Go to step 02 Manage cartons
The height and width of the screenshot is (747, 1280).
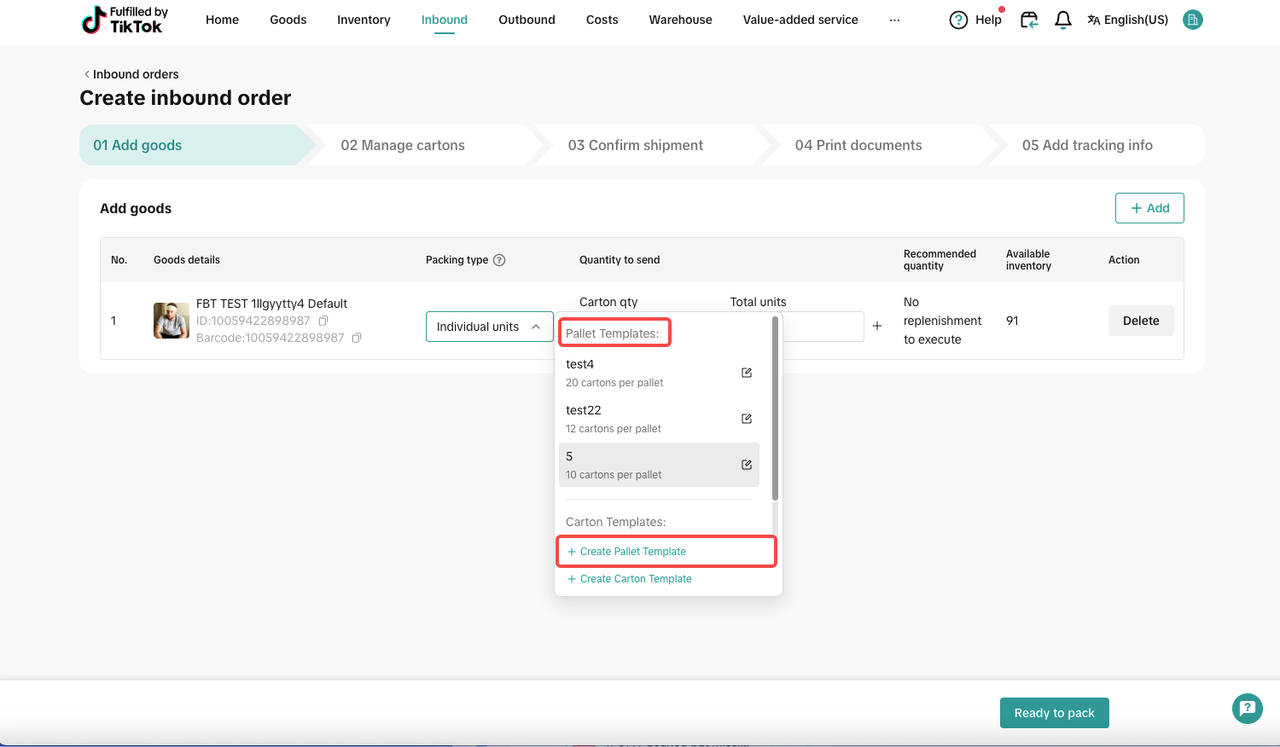(402, 145)
